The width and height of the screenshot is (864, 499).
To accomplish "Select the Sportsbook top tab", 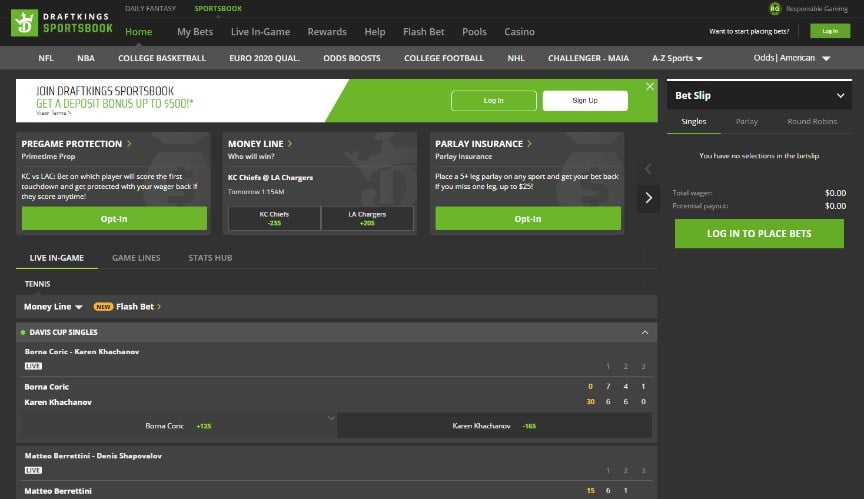I will click(x=218, y=8).
